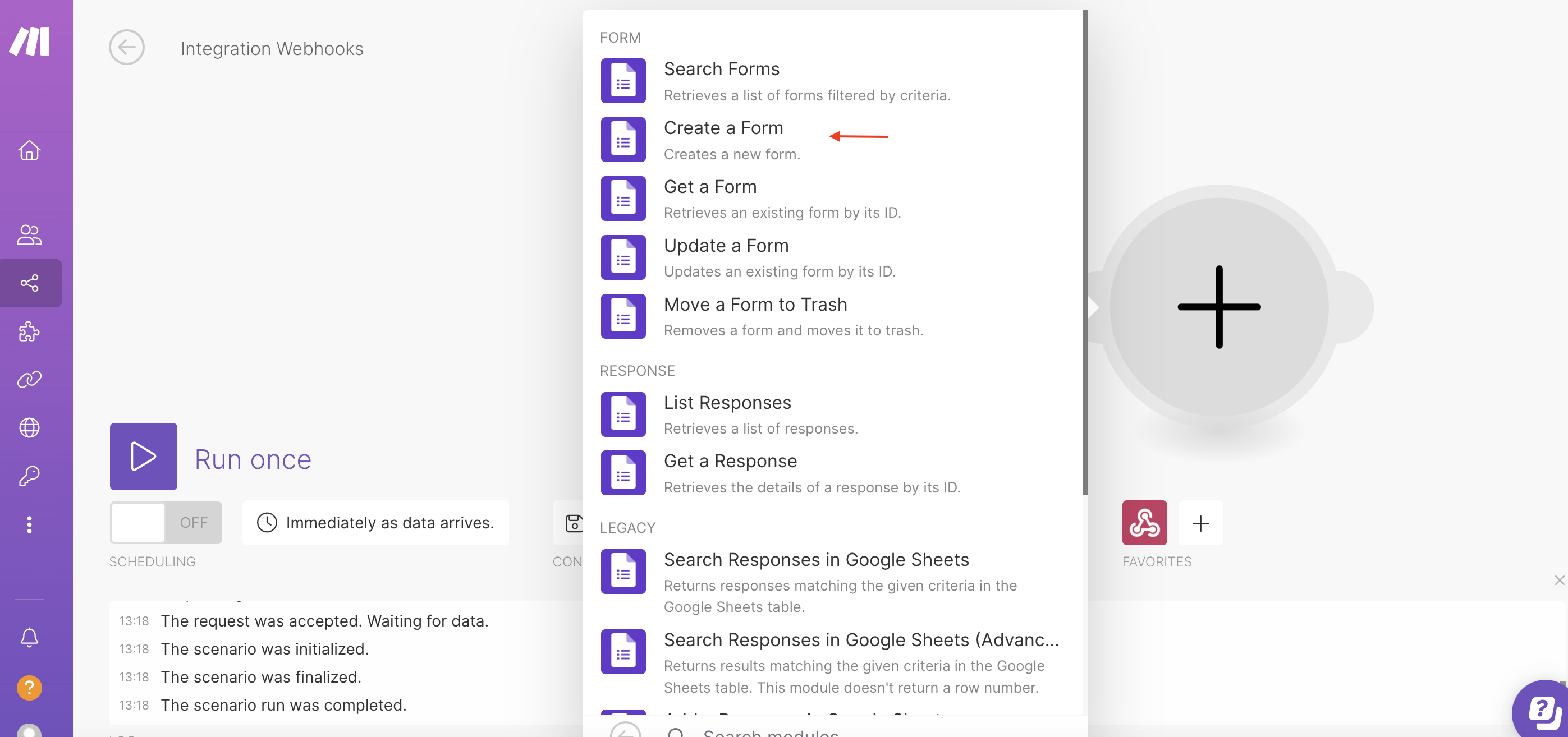Open the Keys icon in sidebar
This screenshot has height=737, width=1568.
29,476
